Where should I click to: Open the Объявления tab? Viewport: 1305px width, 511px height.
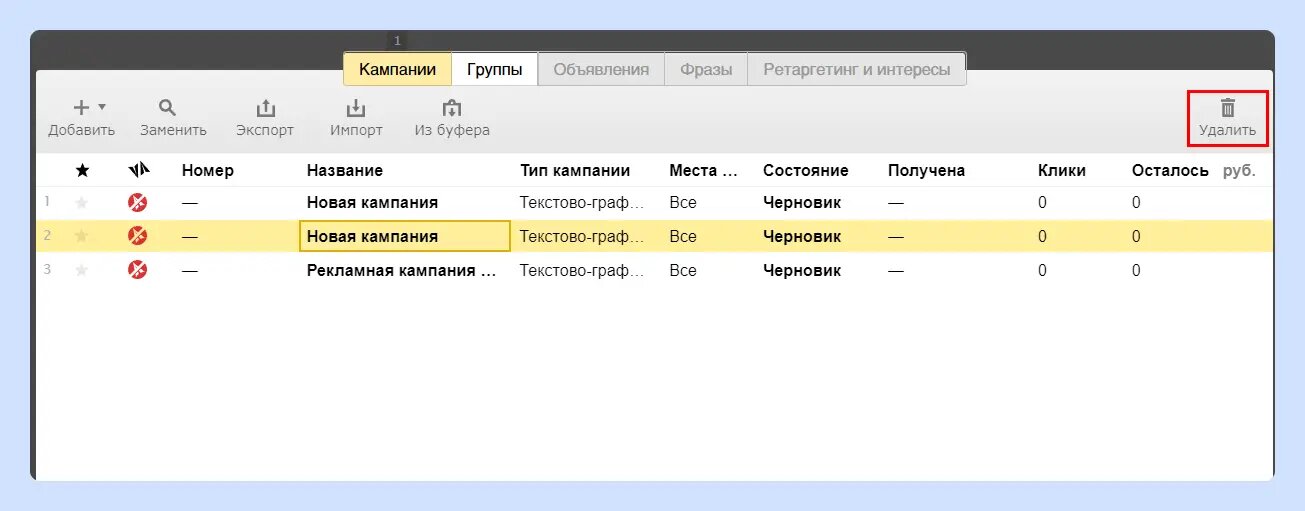601,70
